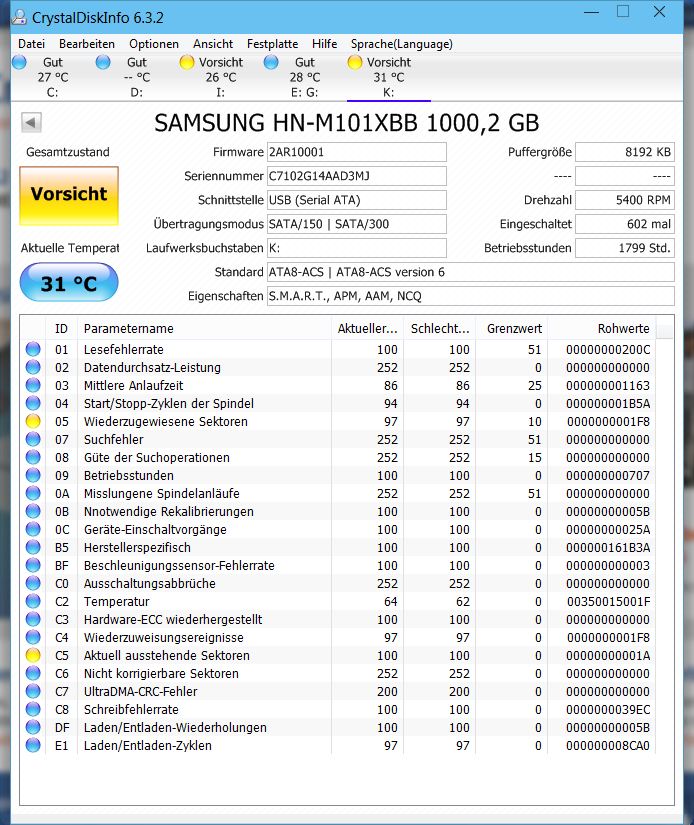Click the status dot for Ausschaltungsabbrüche

coord(33,583)
